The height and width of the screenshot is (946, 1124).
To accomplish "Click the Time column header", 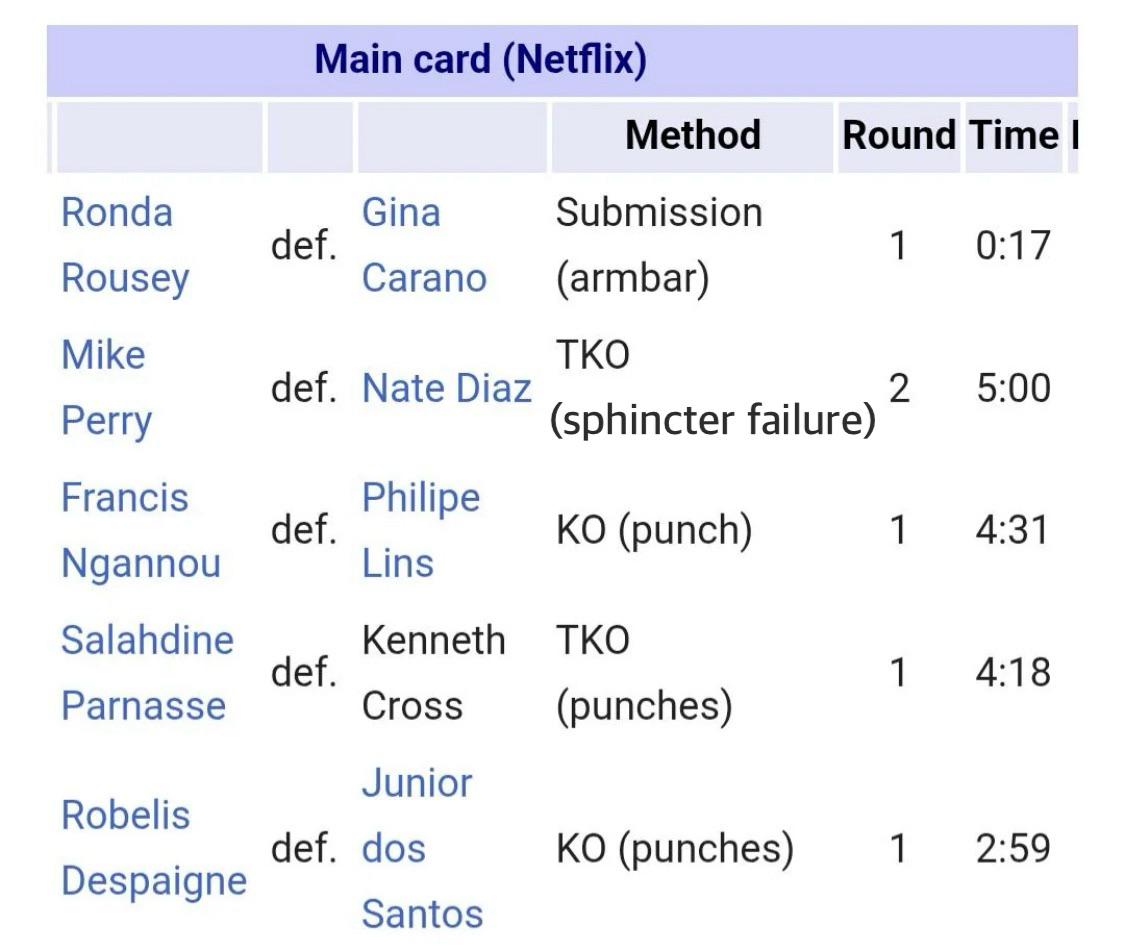I will click(x=1014, y=135).
